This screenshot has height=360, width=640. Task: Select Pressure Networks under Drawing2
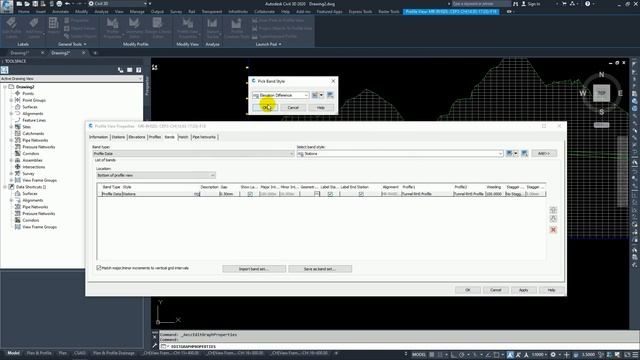tap(38, 147)
